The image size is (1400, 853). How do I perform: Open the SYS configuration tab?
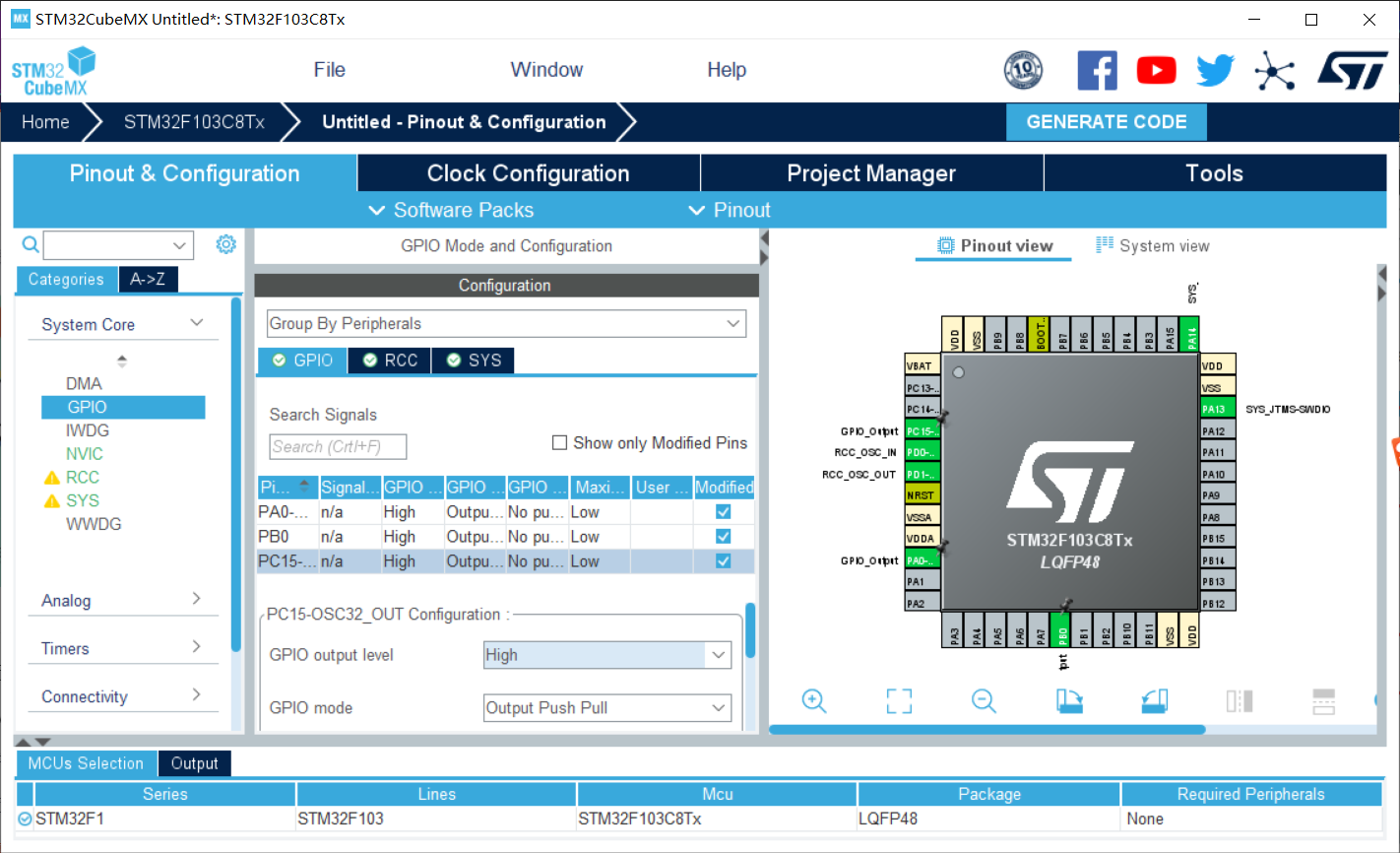(x=474, y=361)
